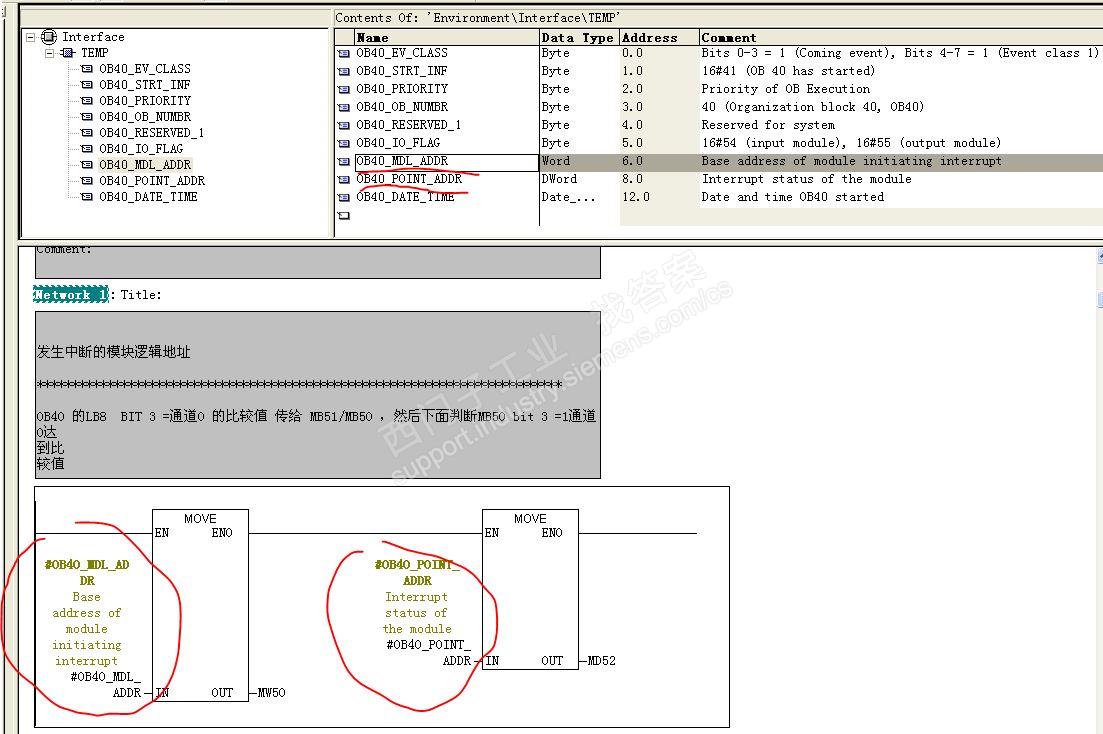The width and height of the screenshot is (1103, 734).
Task: Select OB40_RESERVED_1 in the Interface tree
Action: coord(151,133)
